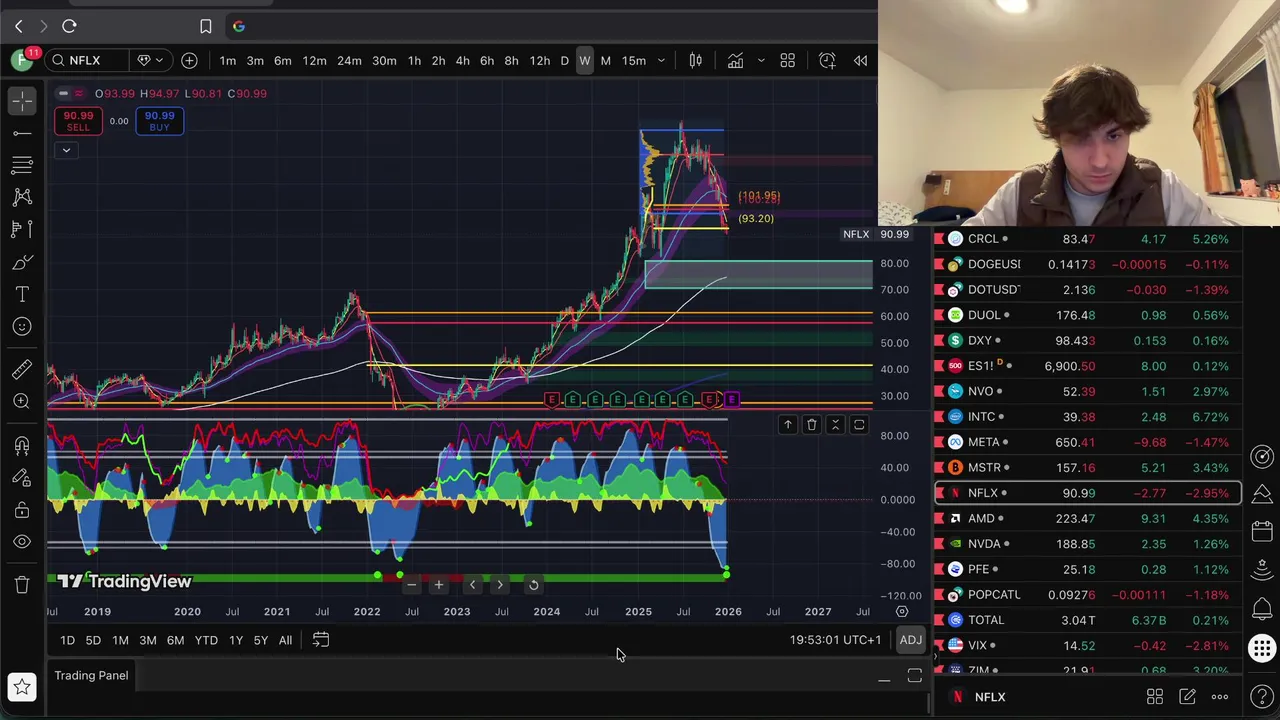This screenshot has height=720, width=1280.
Task: Select AMD in the watchlist
Action: [x=1088, y=518]
